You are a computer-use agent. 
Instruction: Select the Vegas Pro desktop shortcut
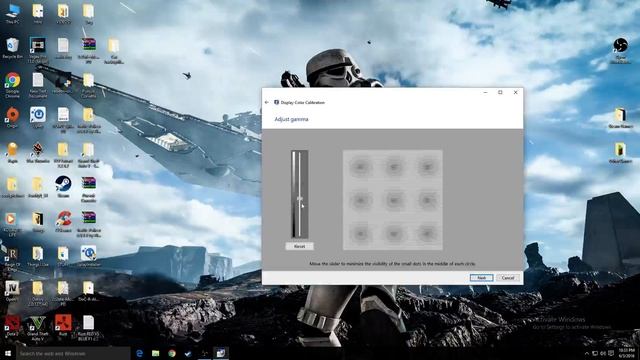38,50
